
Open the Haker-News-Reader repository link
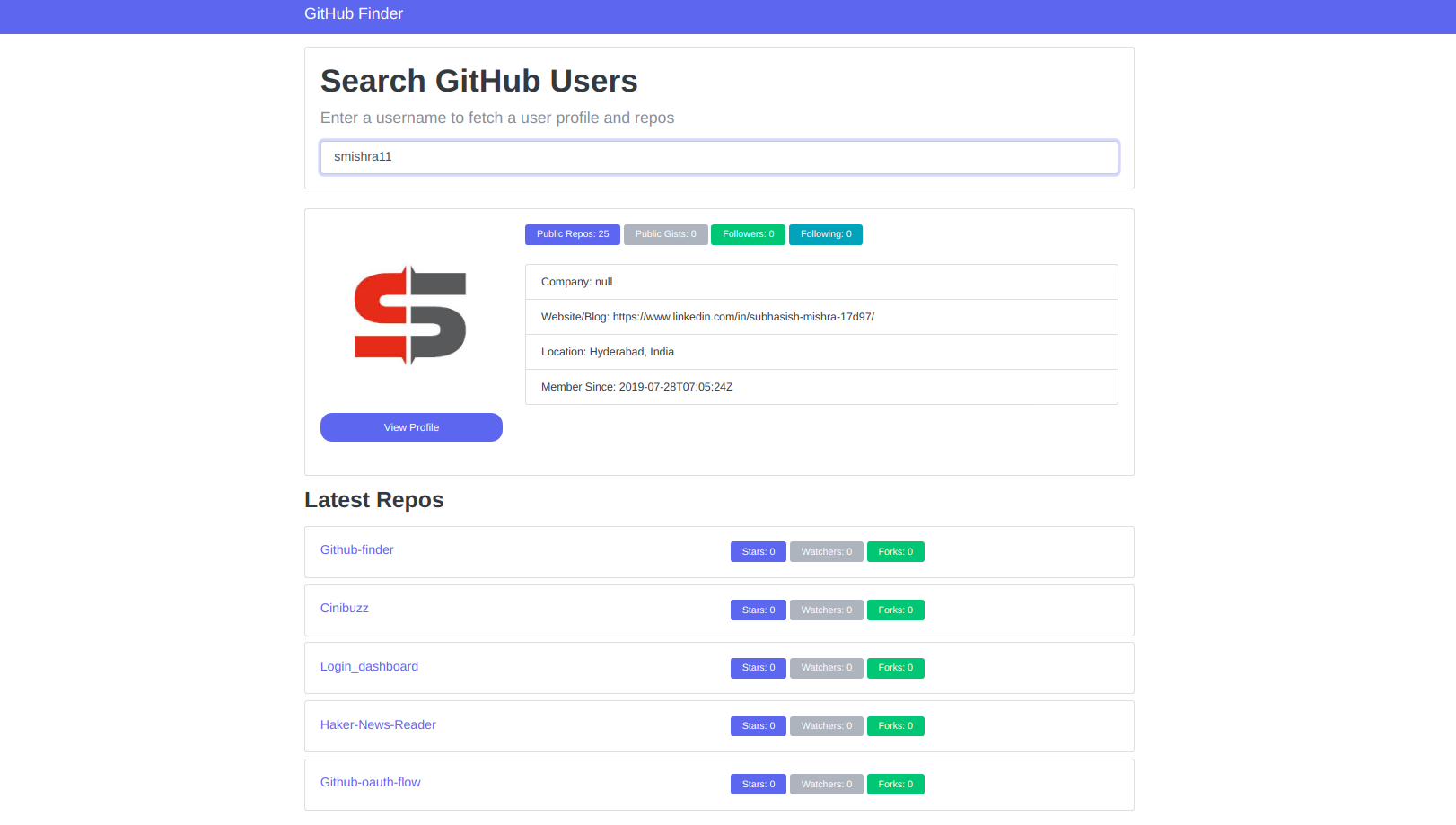point(378,724)
